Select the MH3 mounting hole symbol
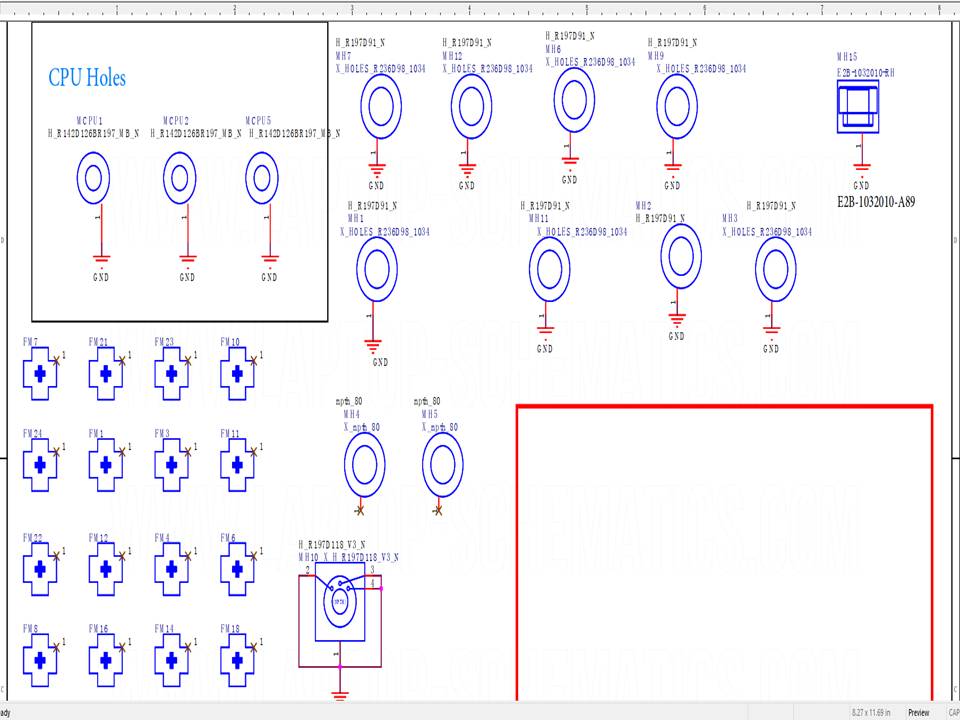960x720 pixels. (776, 269)
